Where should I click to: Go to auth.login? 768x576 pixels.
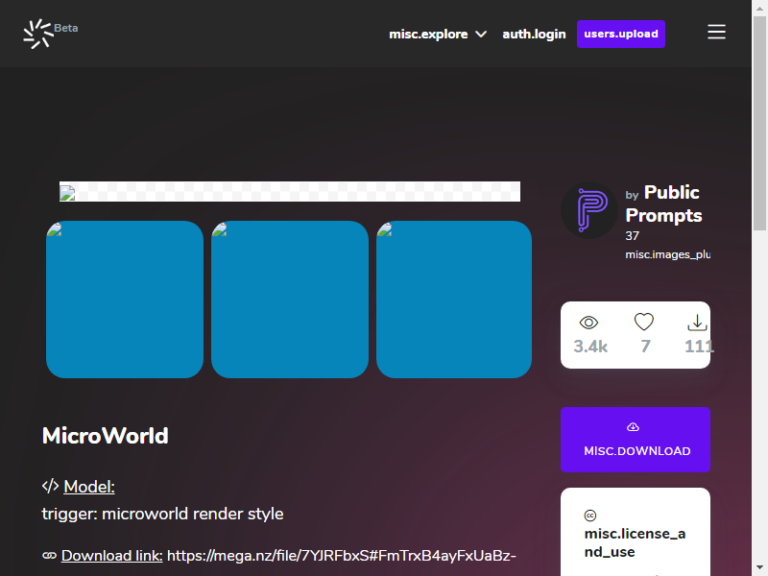[x=534, y=34]
